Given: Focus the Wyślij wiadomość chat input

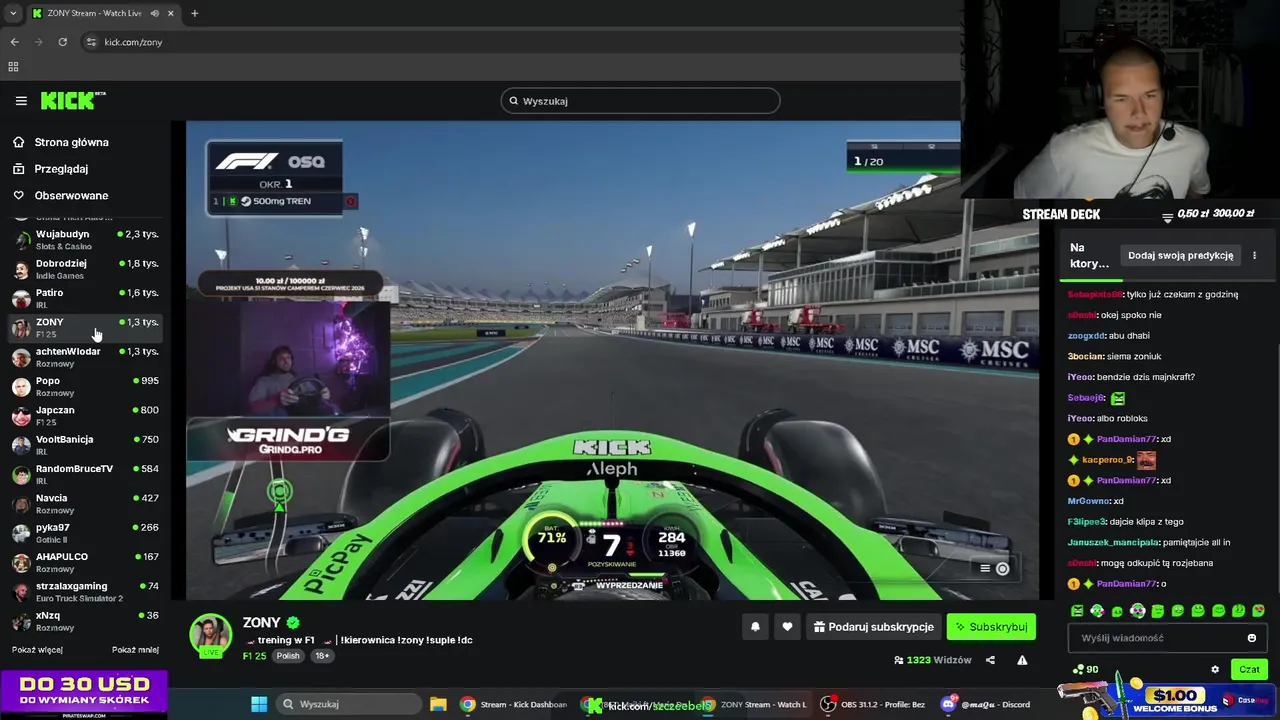Looking at the screenshot, I should pyautogui.click(x=1166, y=638).
